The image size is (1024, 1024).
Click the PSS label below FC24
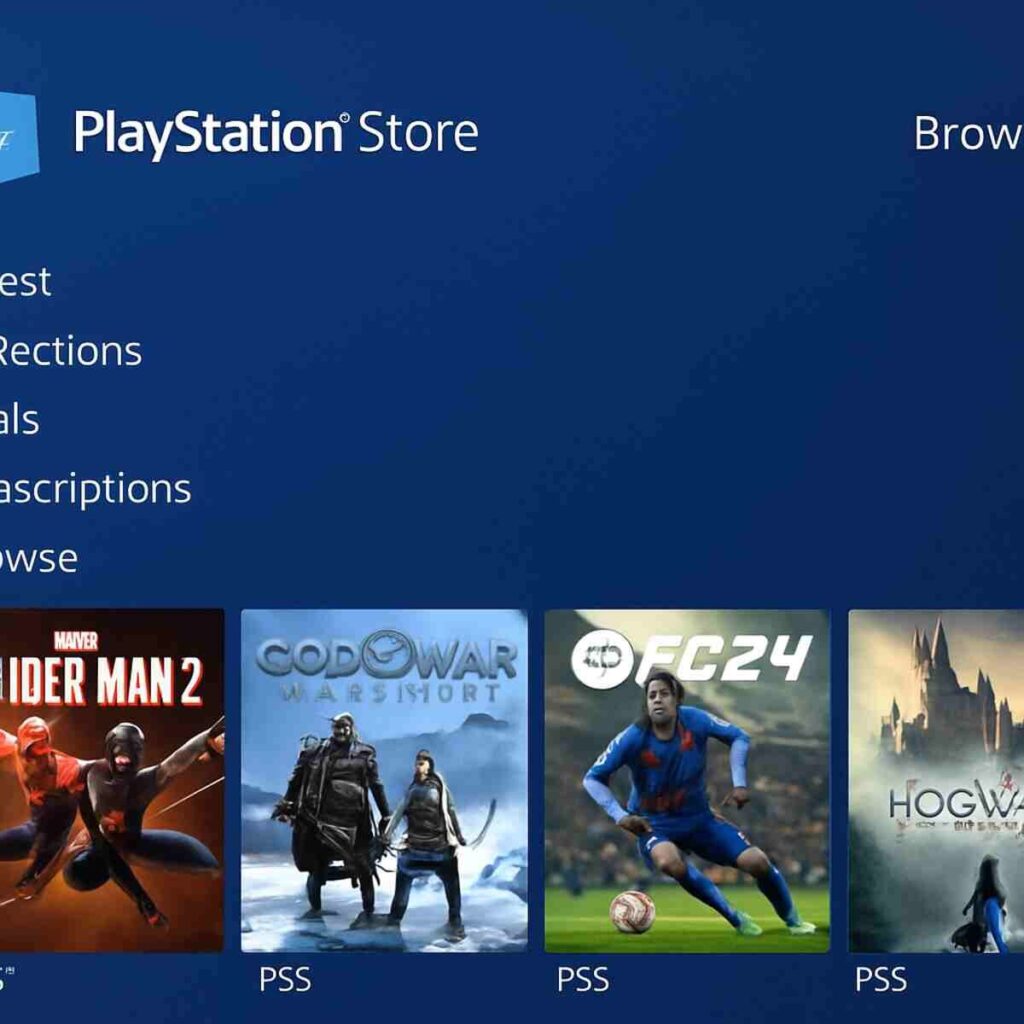coord(583,979)
